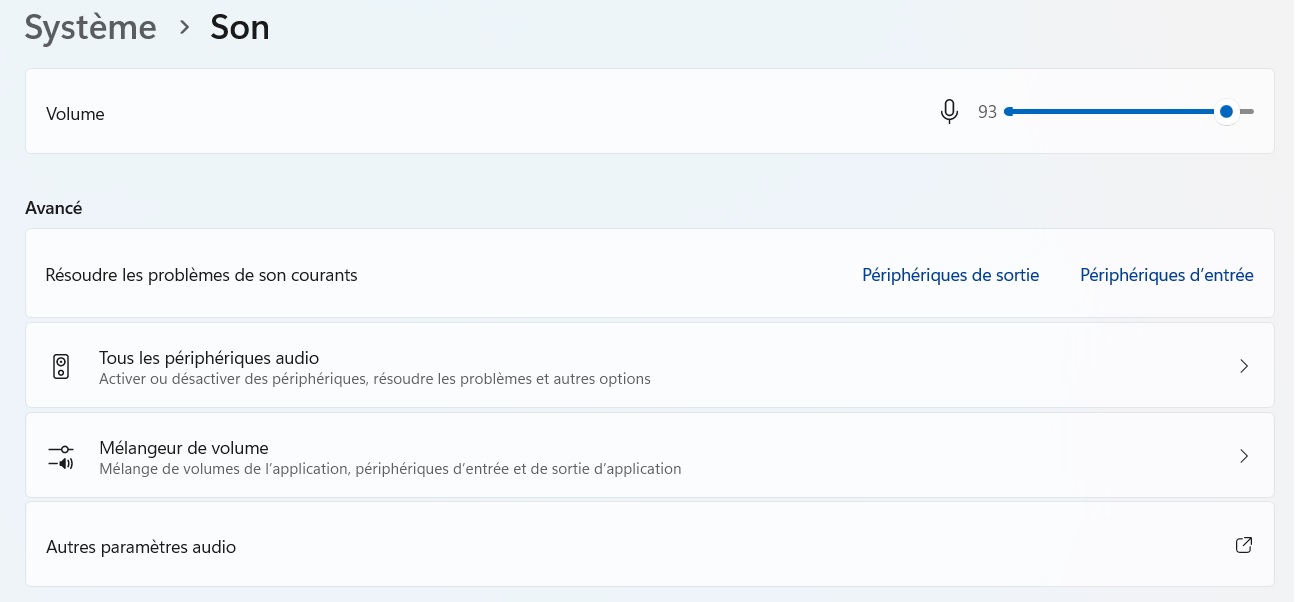Image resolution: width=1295 pixels, height=602 pixels.
Task: Click the speaker icon for all audio devices
Action: 61,366
